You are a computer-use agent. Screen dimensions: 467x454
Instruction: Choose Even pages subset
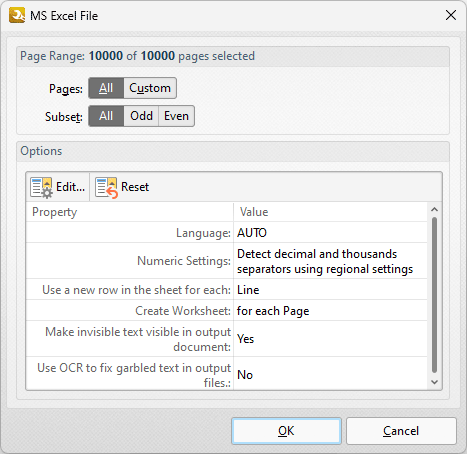pyautogui.click(x=176, y=116)
